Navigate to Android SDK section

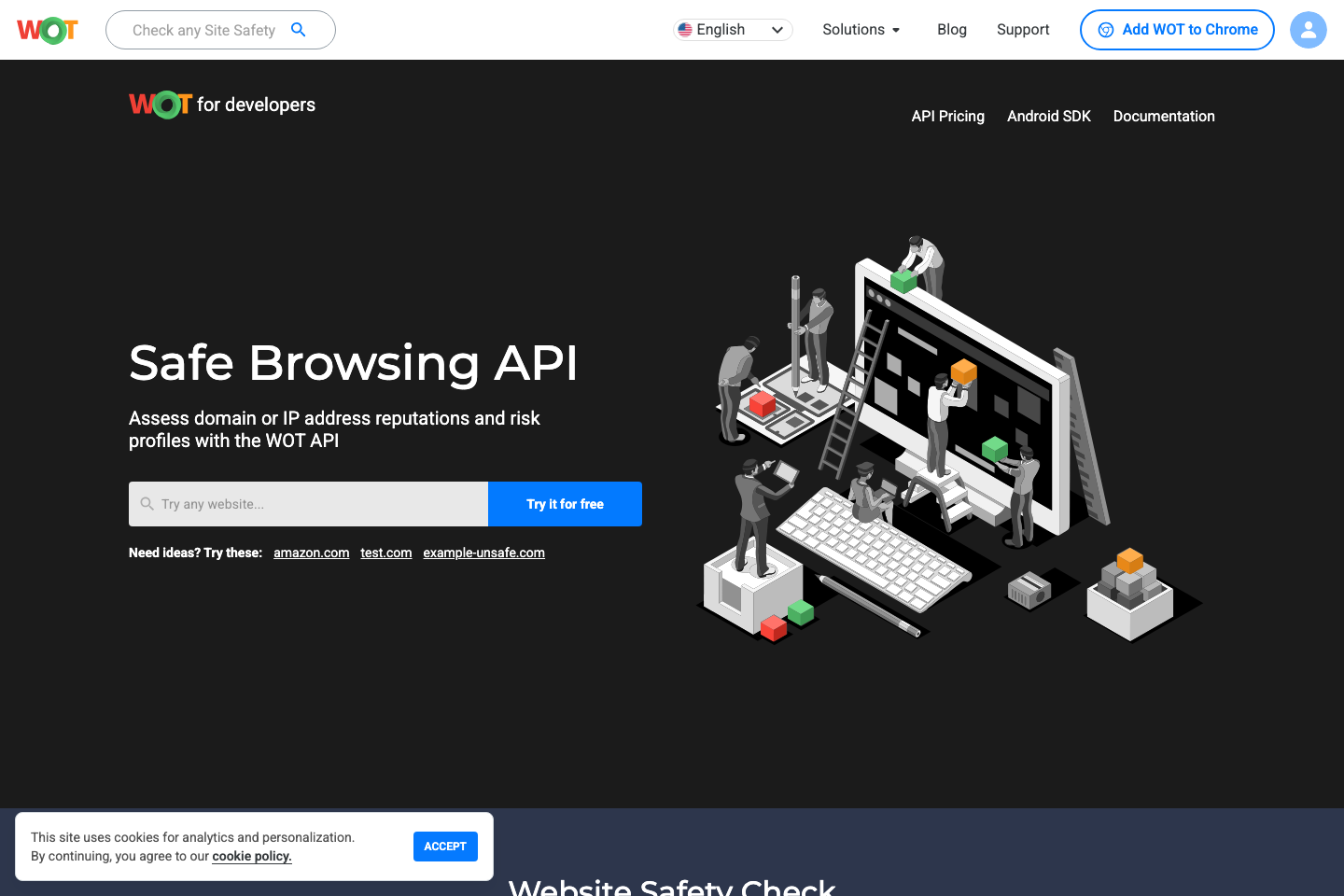[x=1048, y=116]
